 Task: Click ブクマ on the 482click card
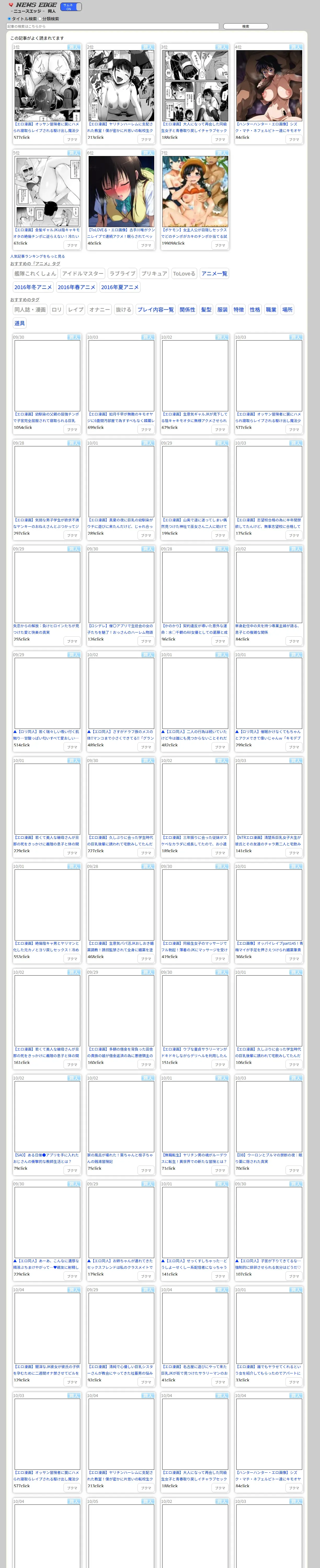(x=220, y=747)
